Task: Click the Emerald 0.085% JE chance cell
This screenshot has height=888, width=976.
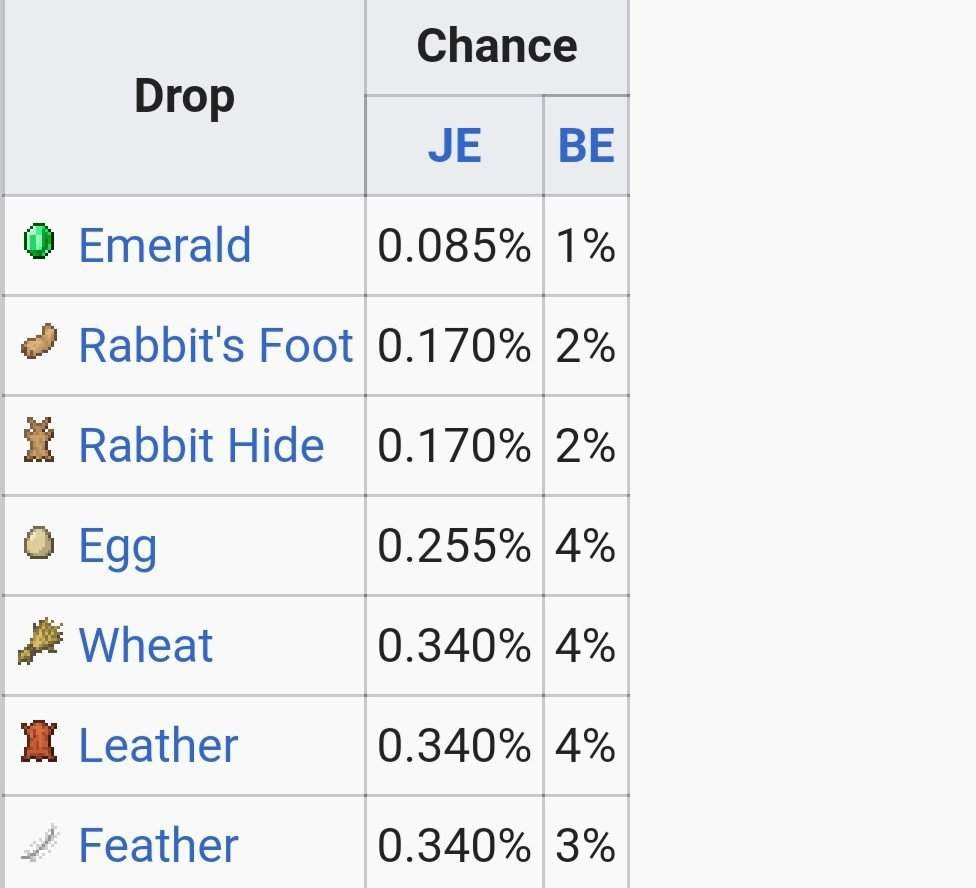Action: 454,246
